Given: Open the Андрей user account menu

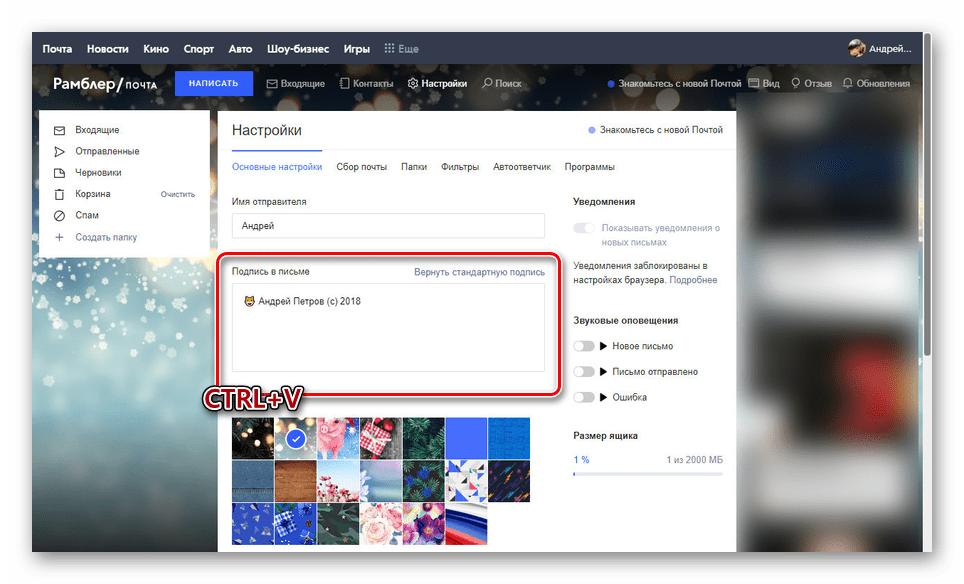Looking at the screenshot, I should coord(880,49).
